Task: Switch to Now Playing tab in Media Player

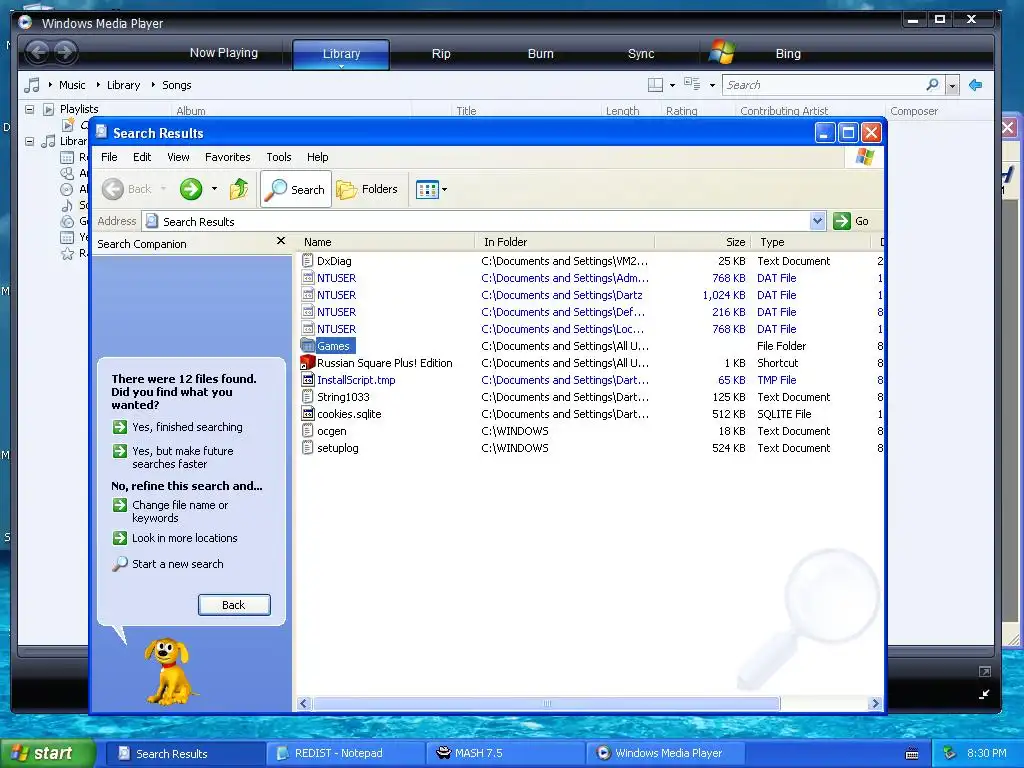Action: (223, 53)
